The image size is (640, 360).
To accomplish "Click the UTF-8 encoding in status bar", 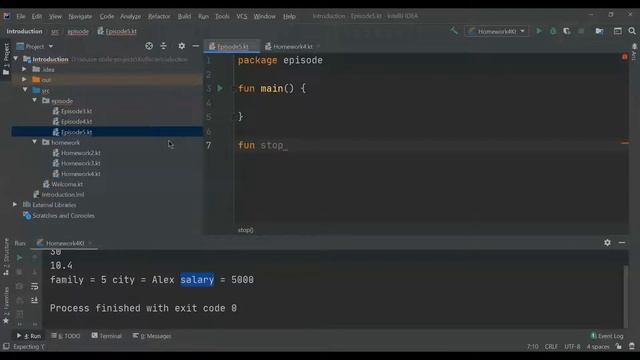I will (572, 347).
